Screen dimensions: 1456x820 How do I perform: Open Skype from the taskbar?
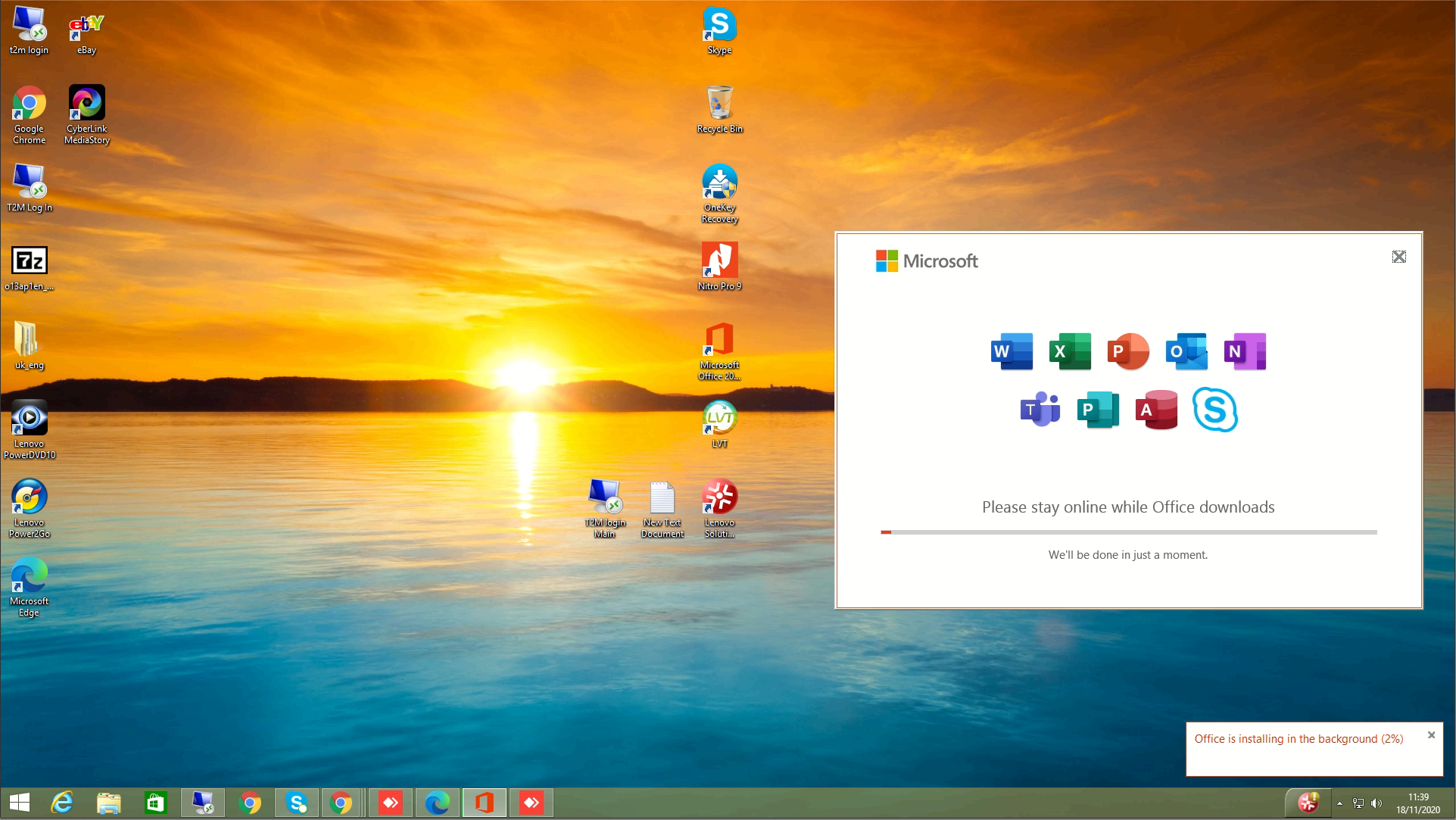[297, 803]
